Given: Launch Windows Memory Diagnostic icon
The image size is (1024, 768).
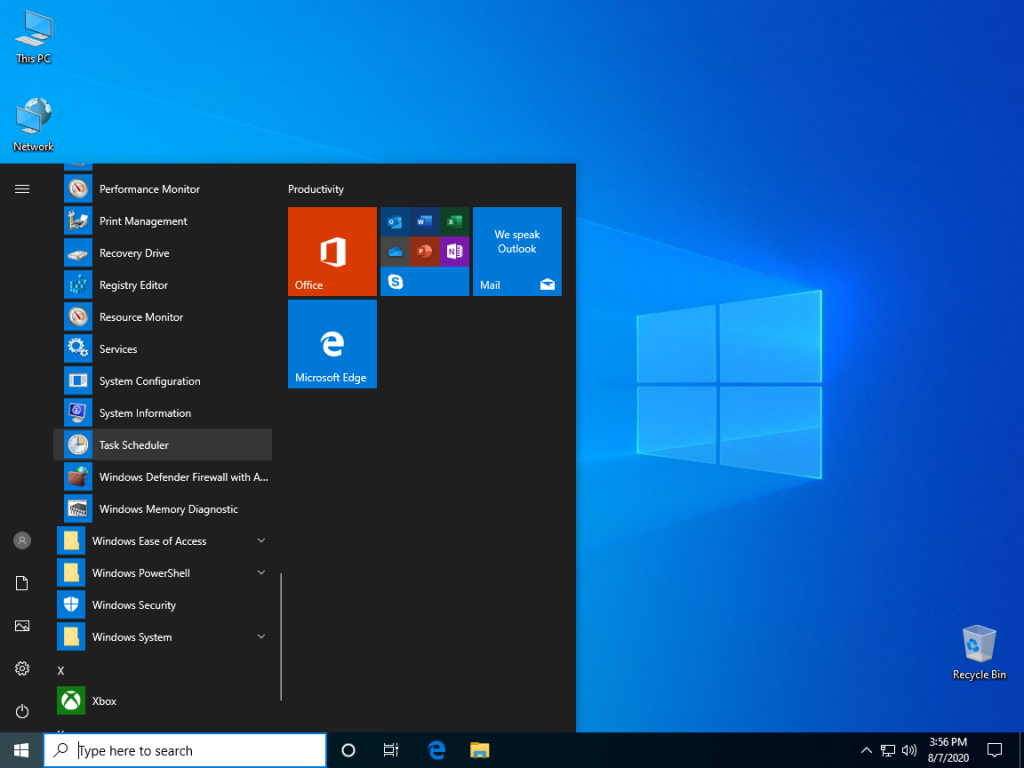Looking at the screenshot, I should point(78,509).
